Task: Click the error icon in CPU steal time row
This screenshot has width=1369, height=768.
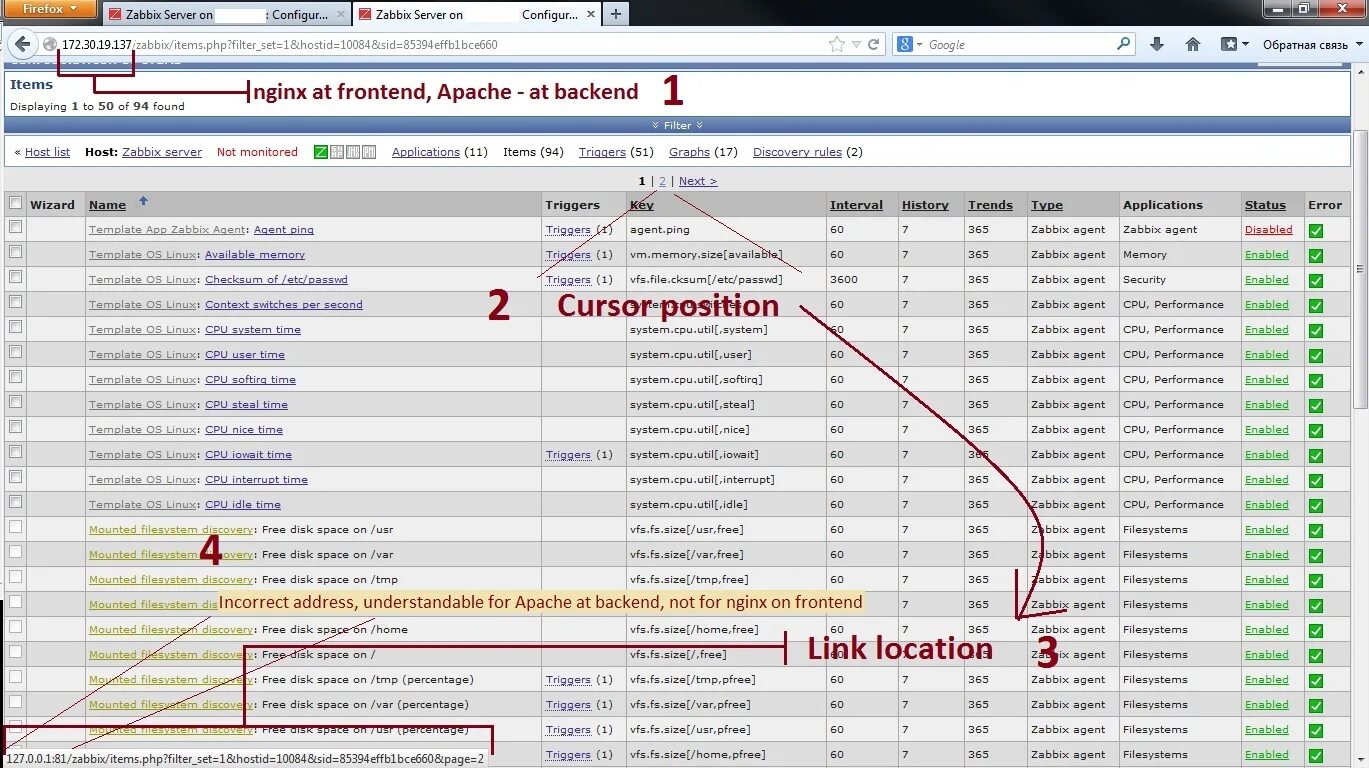Action: tap(1316, 405)
